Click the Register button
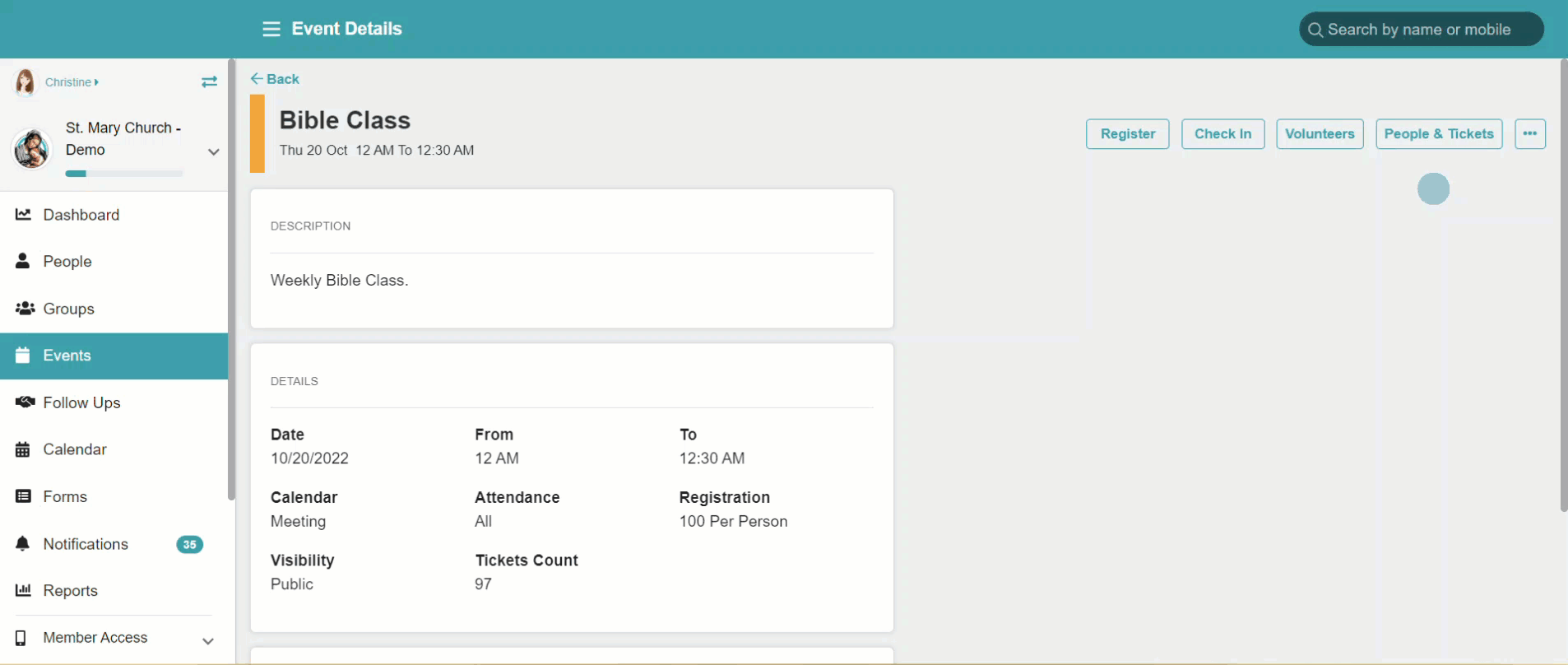 click(1127, 134)
